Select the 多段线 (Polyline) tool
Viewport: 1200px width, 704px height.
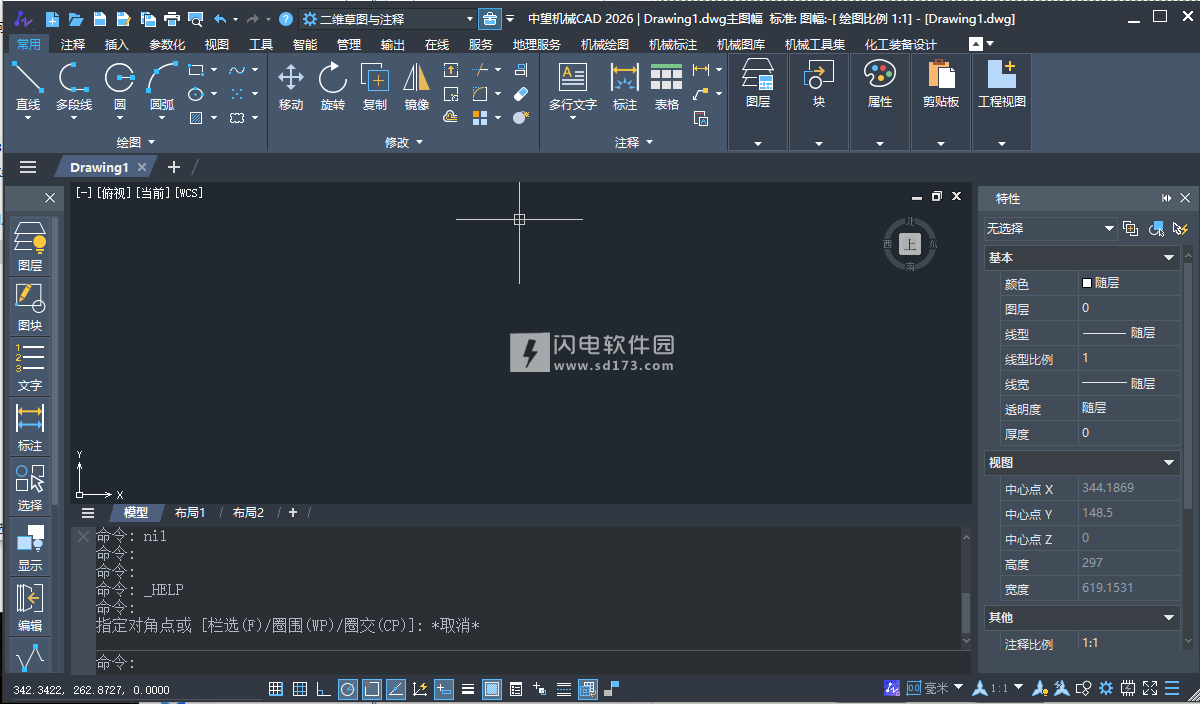[74, 86]
